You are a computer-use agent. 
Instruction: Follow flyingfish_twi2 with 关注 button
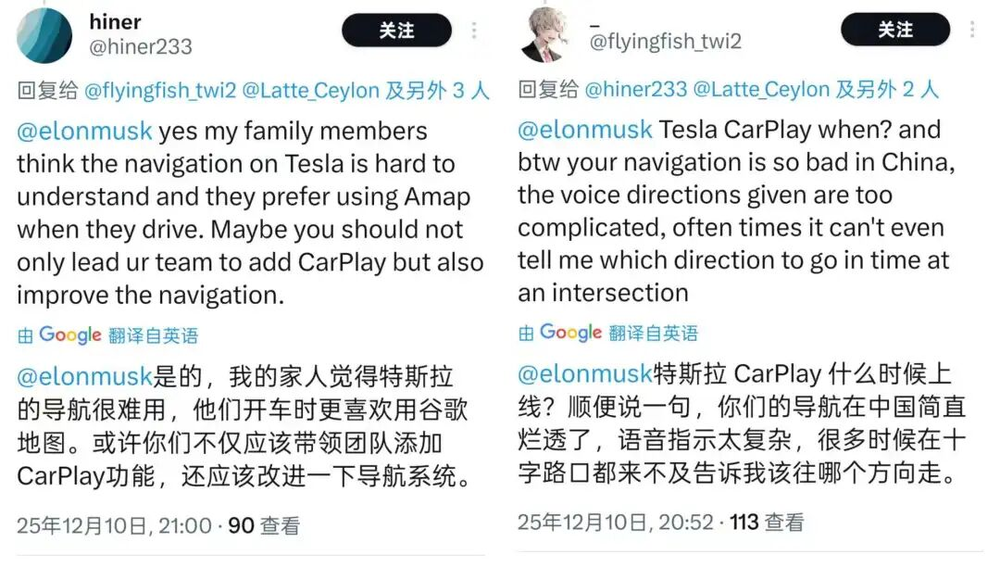(894, 31)
